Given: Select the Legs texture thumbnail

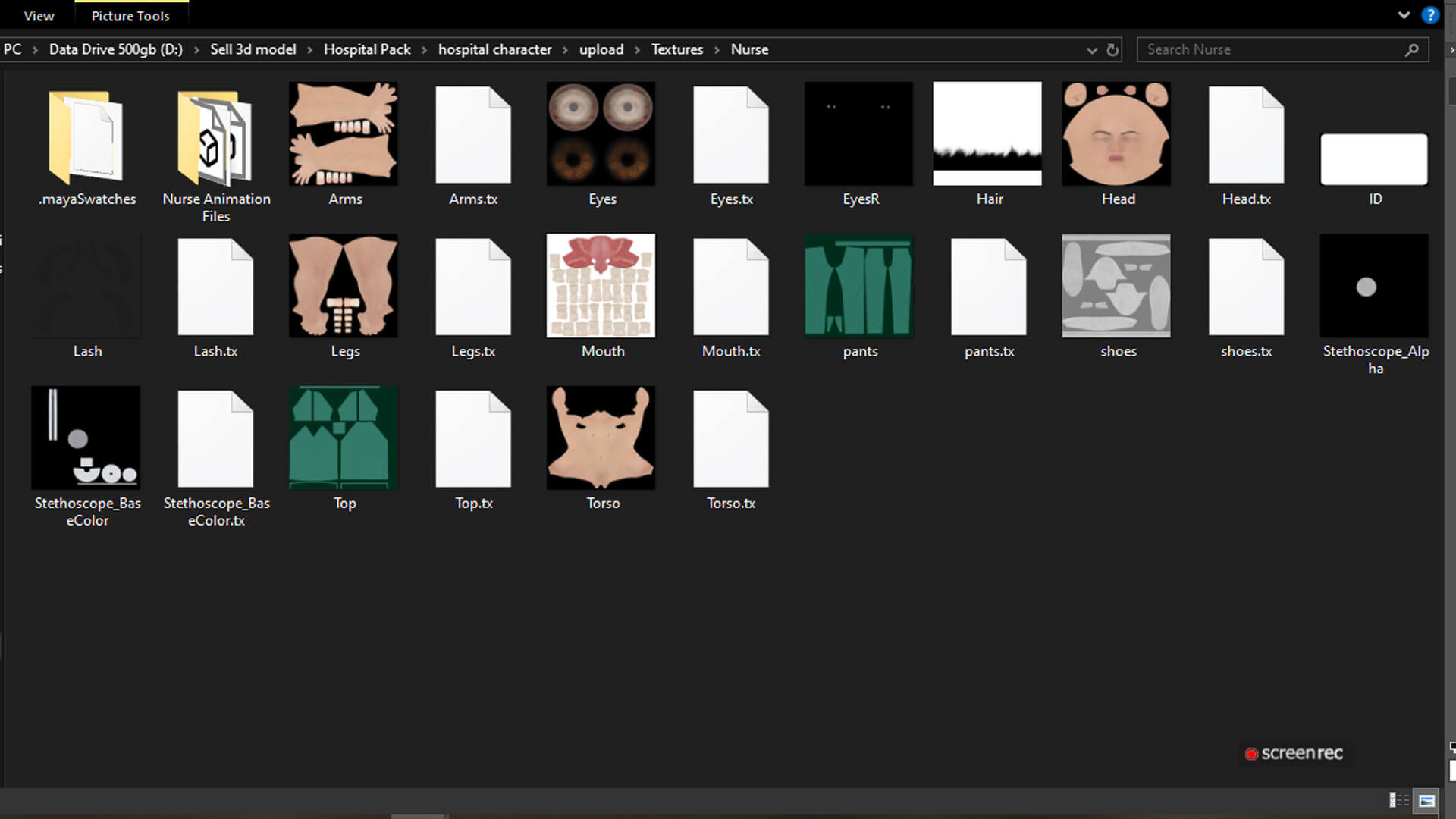Looking at the screenshot, I should coord(344,286).
